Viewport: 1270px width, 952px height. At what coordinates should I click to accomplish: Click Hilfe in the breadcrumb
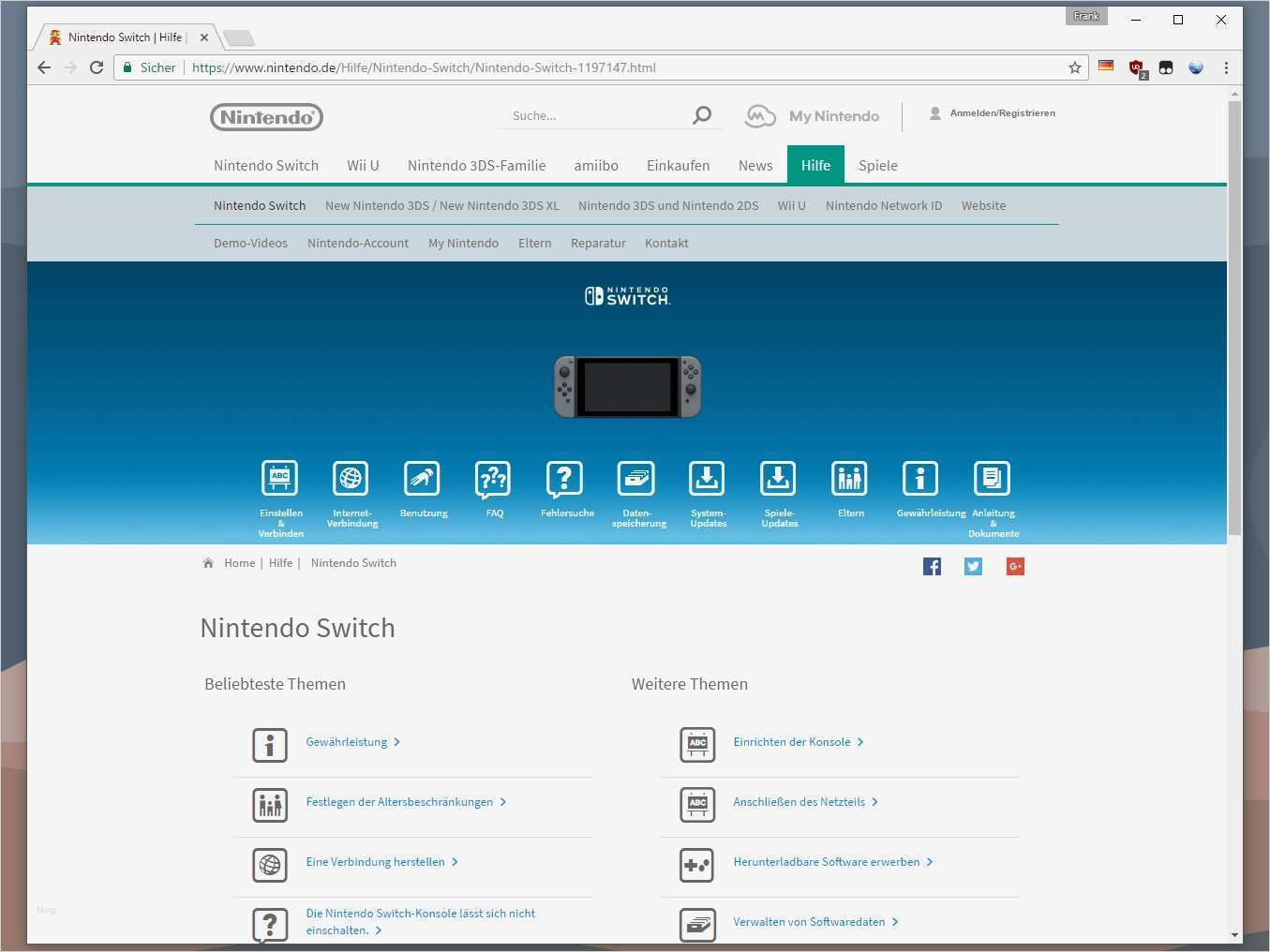pyautogui.click(x=280, y=563)
